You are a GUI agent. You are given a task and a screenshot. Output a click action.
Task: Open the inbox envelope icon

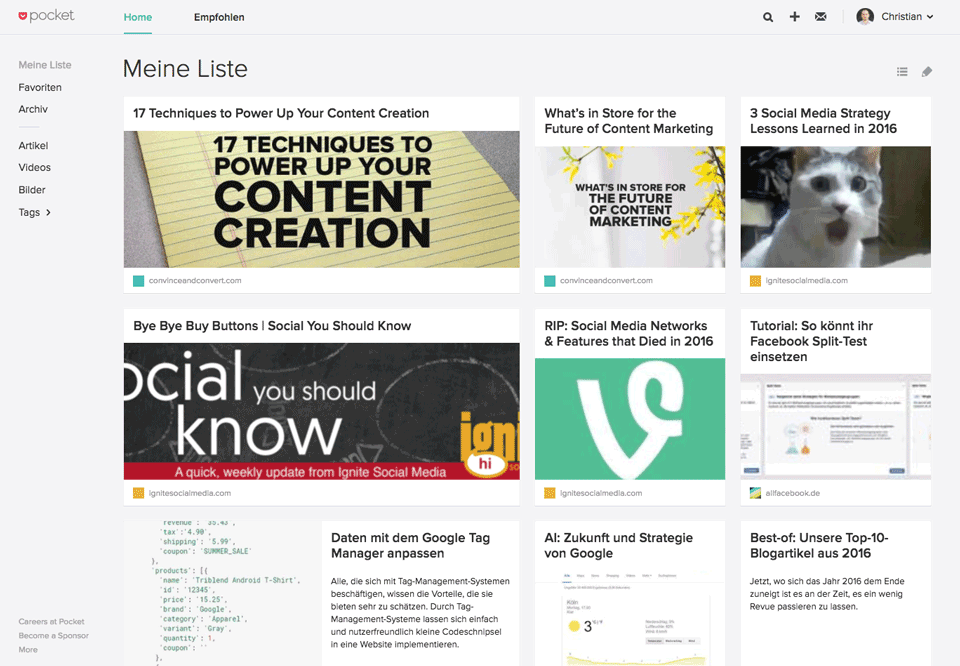[821, 17]
